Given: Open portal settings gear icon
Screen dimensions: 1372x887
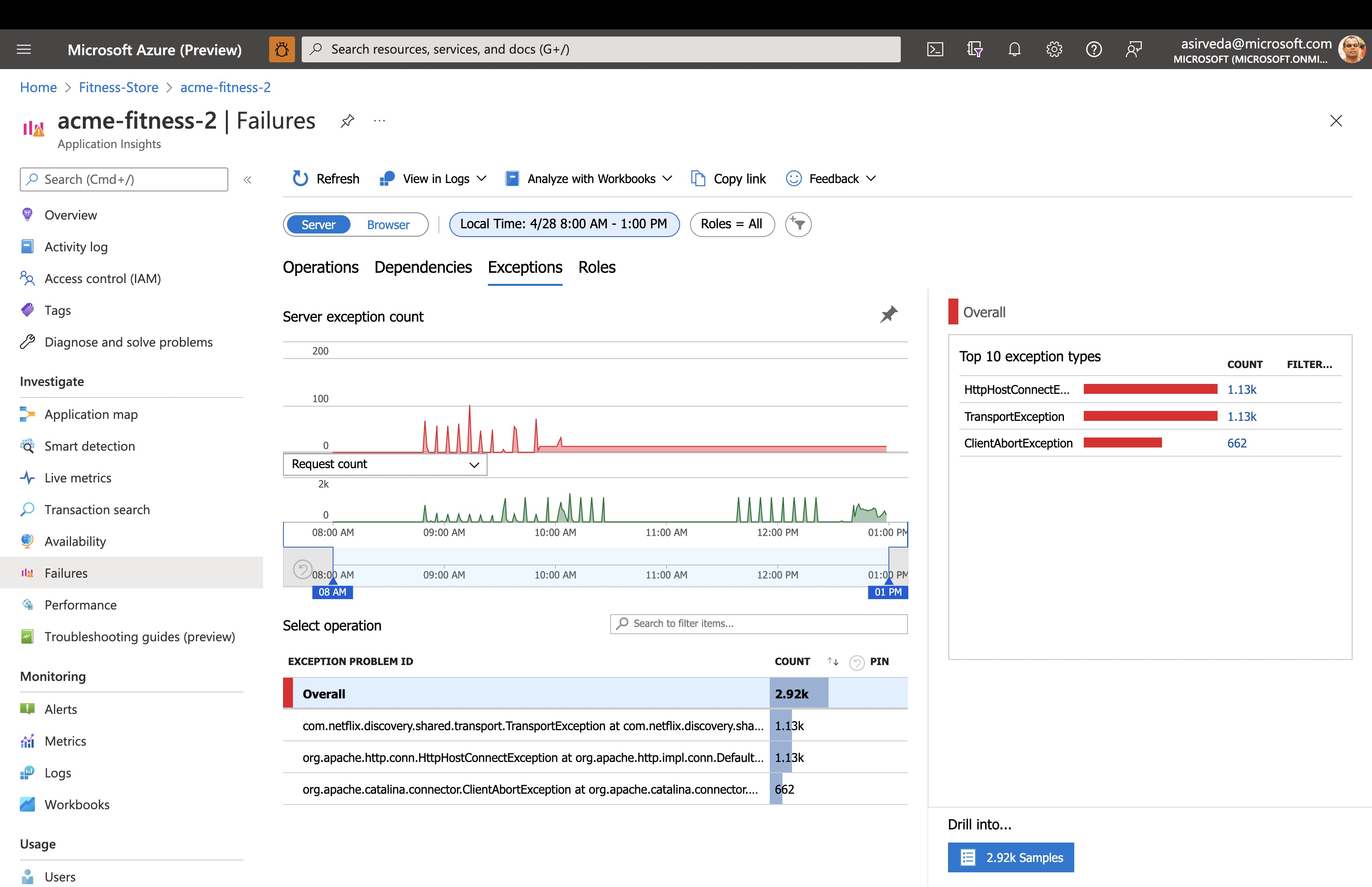Looking at the screenshot, I should [1054, 50].
